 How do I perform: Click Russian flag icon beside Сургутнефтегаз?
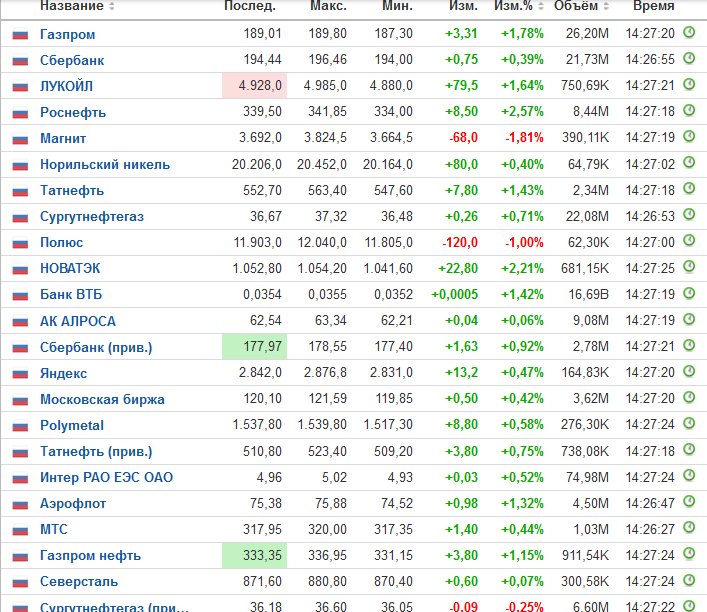(20, 217)
